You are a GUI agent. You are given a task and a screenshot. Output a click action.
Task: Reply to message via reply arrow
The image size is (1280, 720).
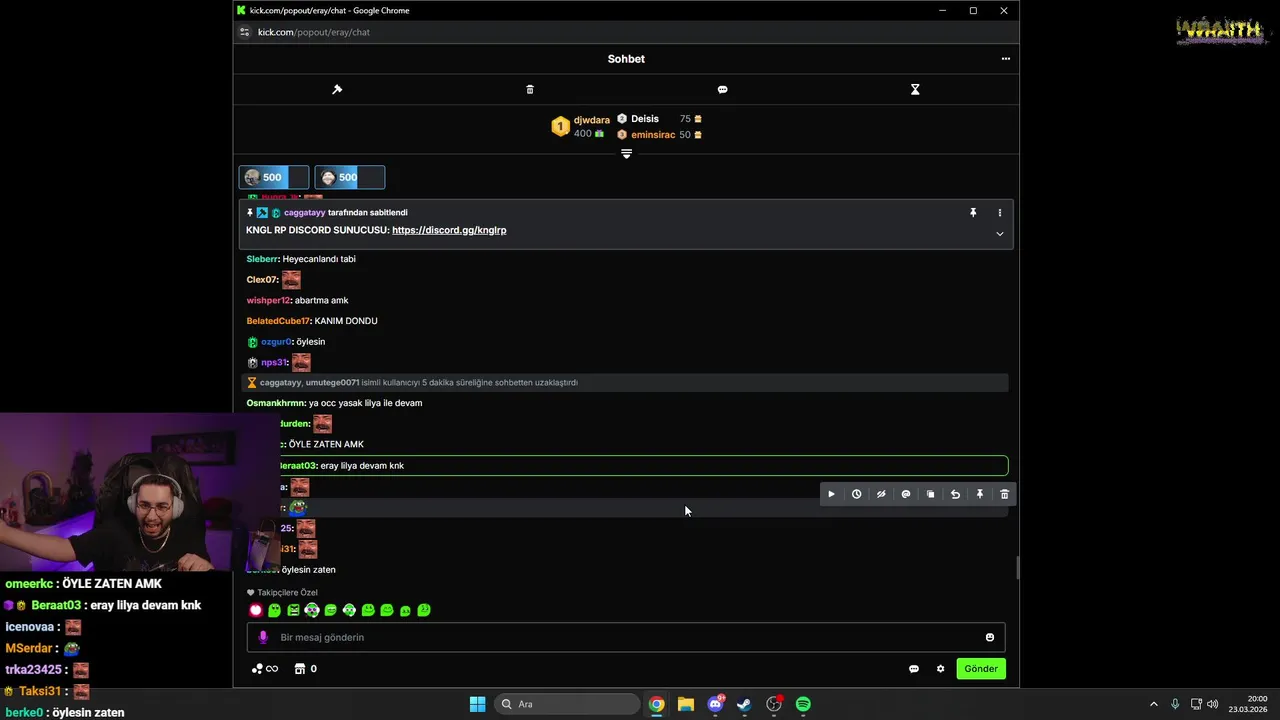coord(955,494)
